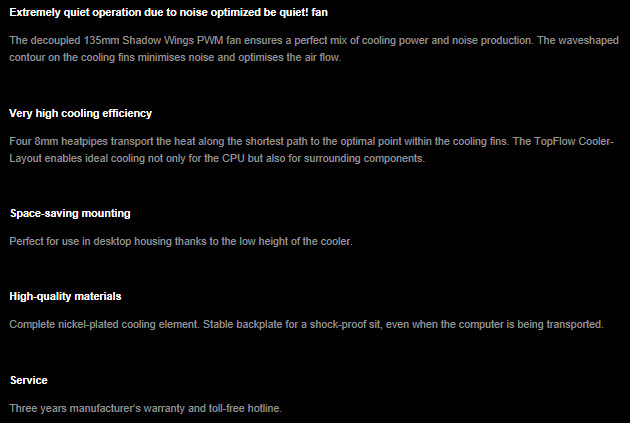
Task: Click the '135mm Shadow Wings PWM fan' text
Action: coord(164,41)
